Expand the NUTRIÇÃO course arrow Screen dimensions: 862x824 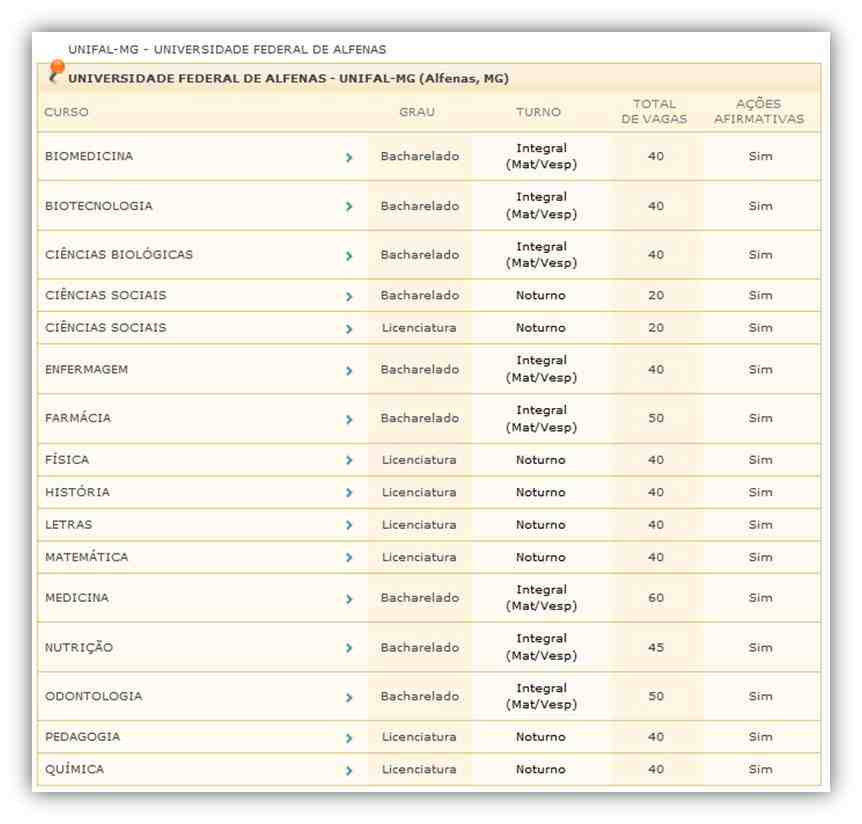click(x=349, y=649)
